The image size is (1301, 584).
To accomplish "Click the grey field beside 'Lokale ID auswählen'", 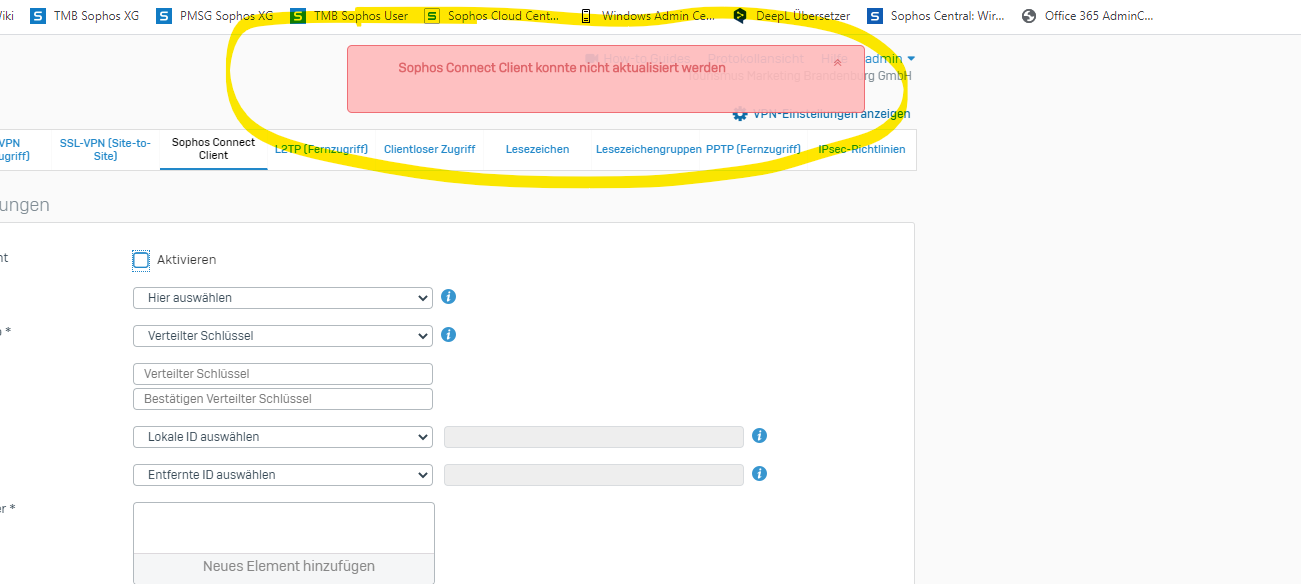I will click(594, 437).
